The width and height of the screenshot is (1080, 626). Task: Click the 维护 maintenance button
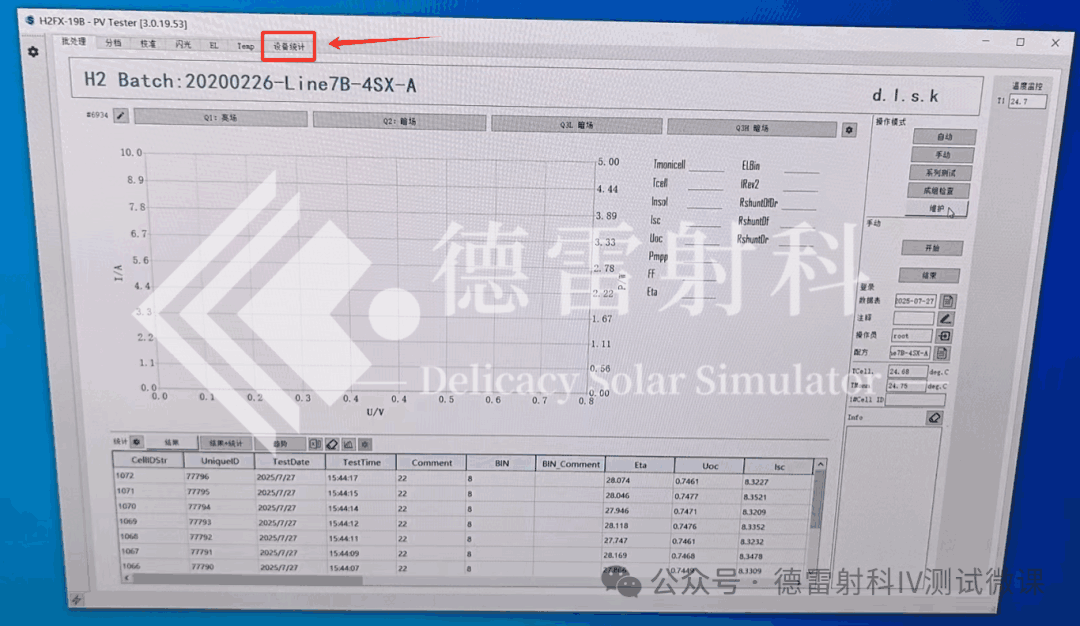tap(938, 208)
